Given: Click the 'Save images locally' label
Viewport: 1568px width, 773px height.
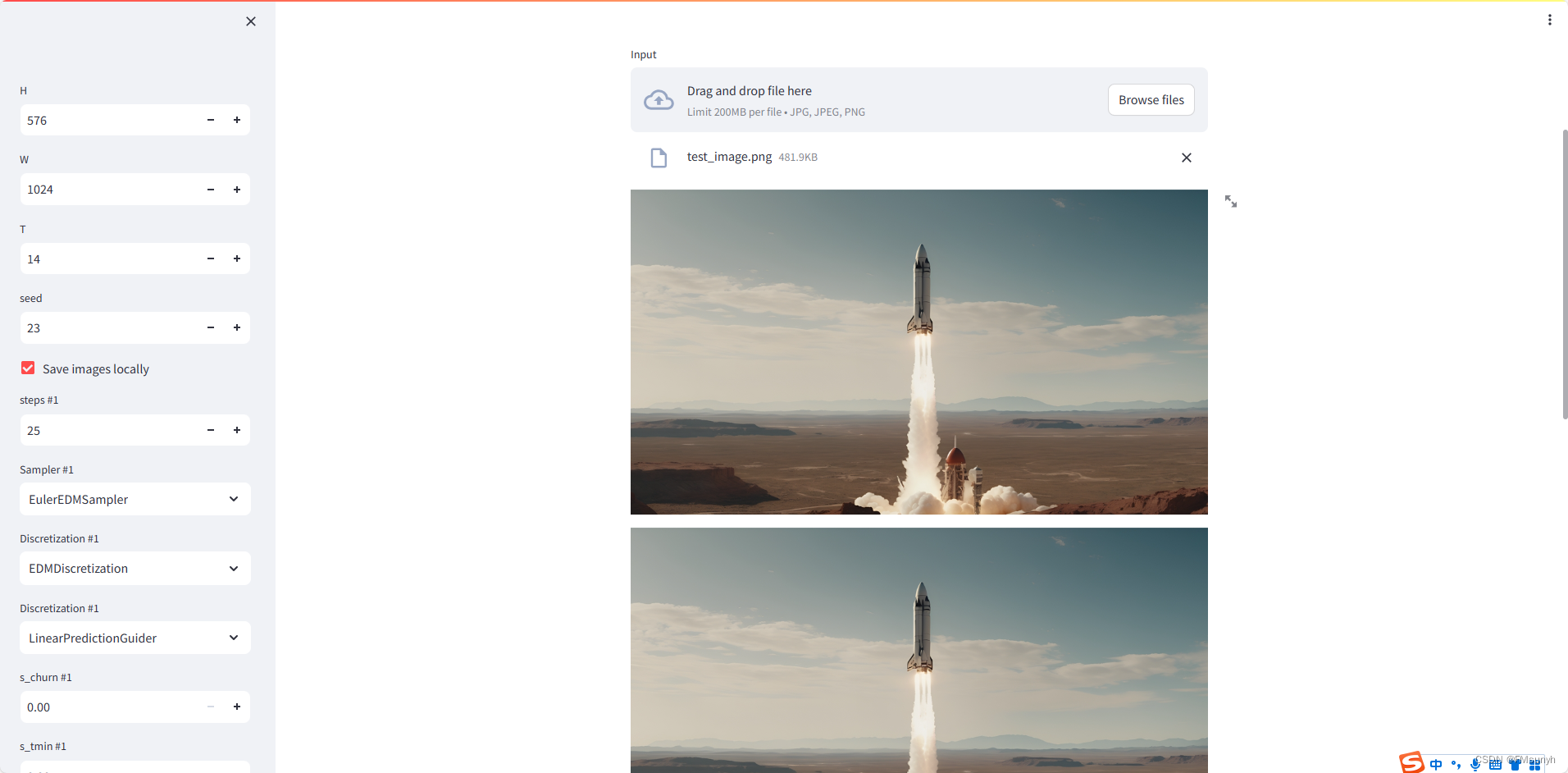Looking at the screenshot, I should [x=96, y=369].
